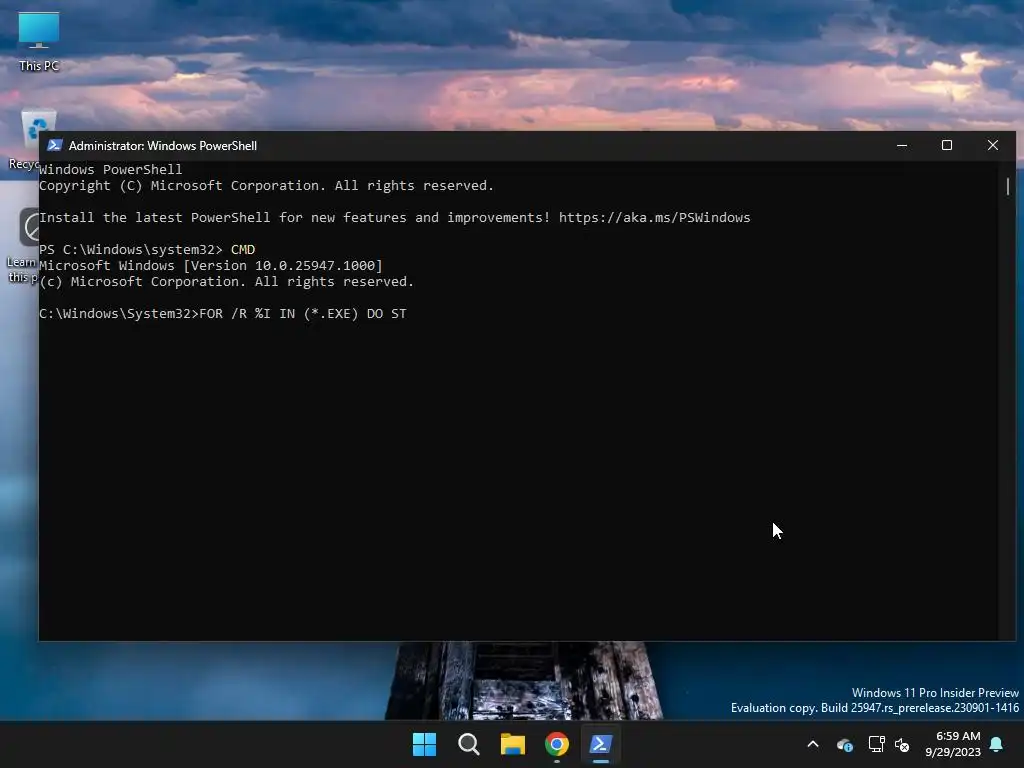Open the notification bell

coord(997,744)
